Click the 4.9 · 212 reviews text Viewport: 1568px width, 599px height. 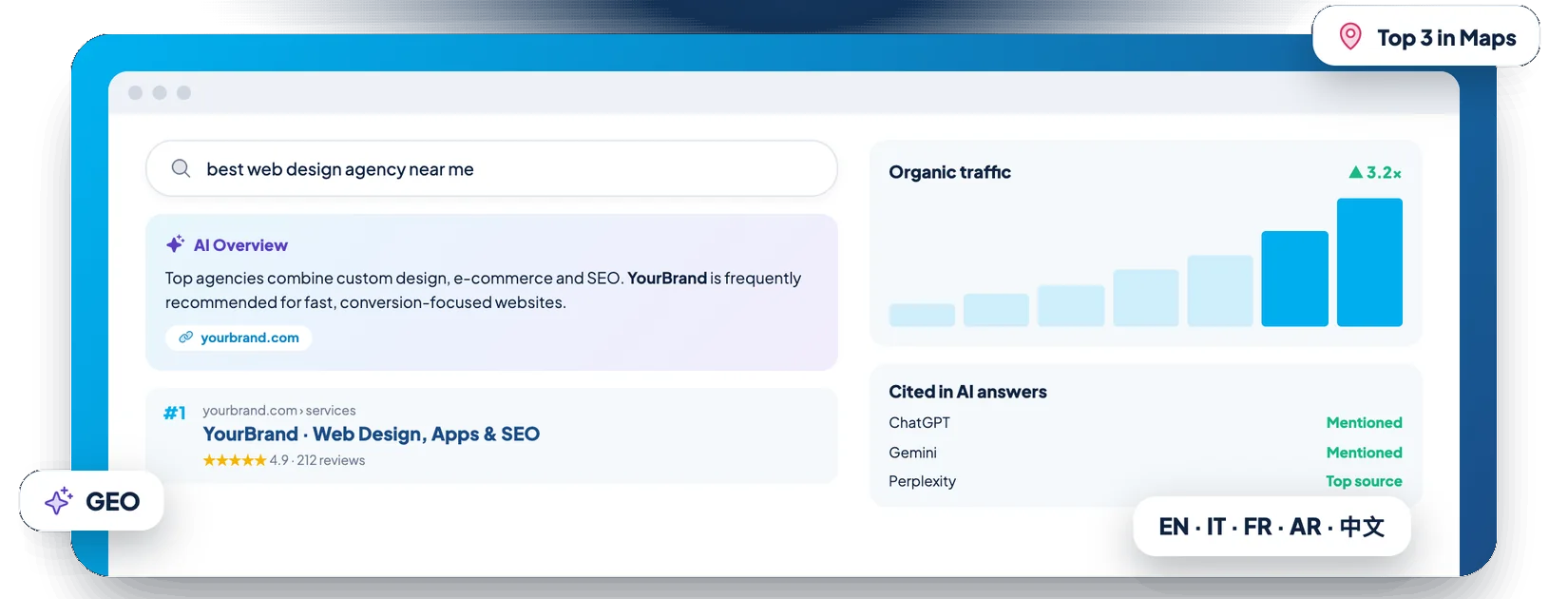tap(317, 460)
